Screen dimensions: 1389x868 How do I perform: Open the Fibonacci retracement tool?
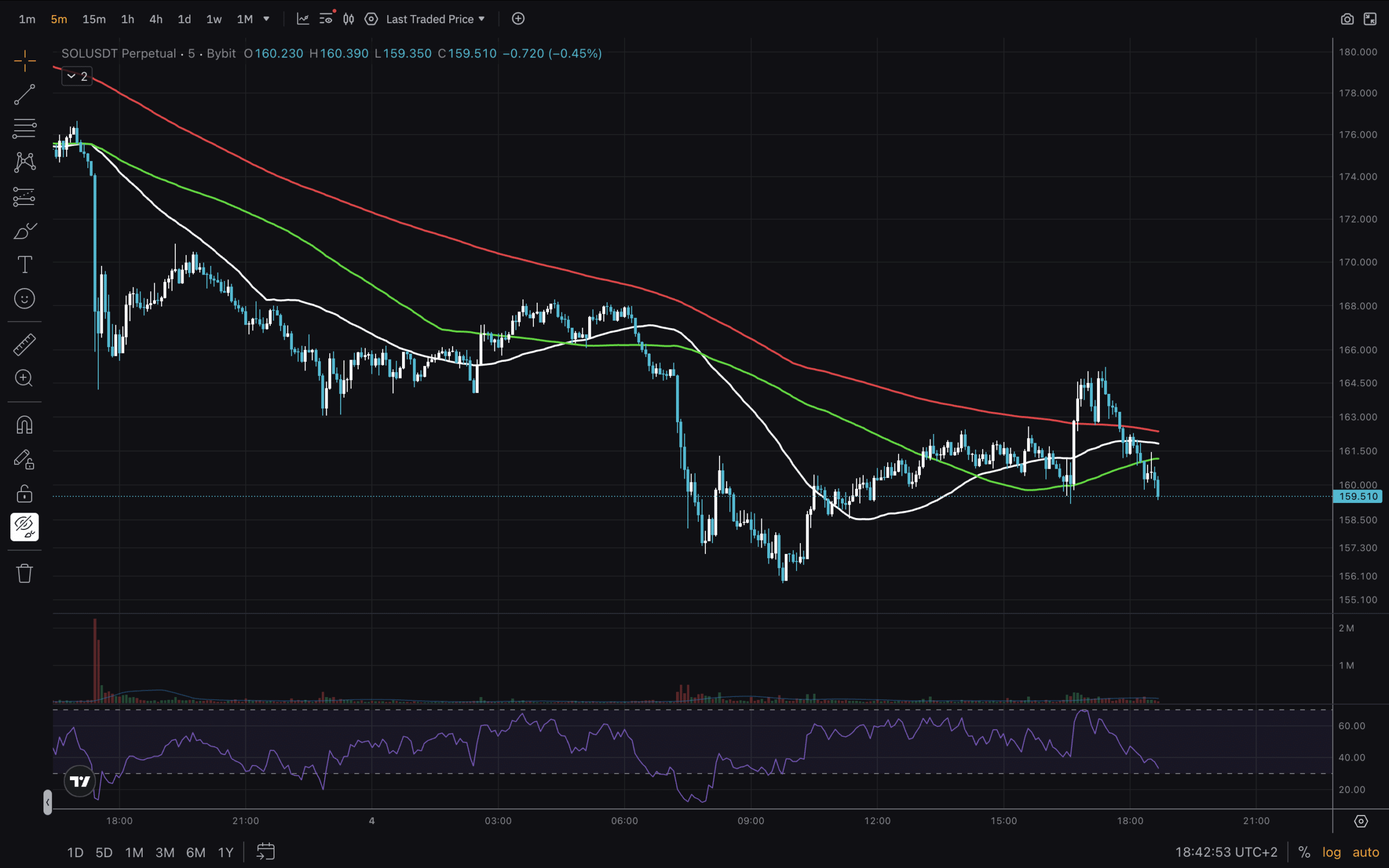pos(24,129)
